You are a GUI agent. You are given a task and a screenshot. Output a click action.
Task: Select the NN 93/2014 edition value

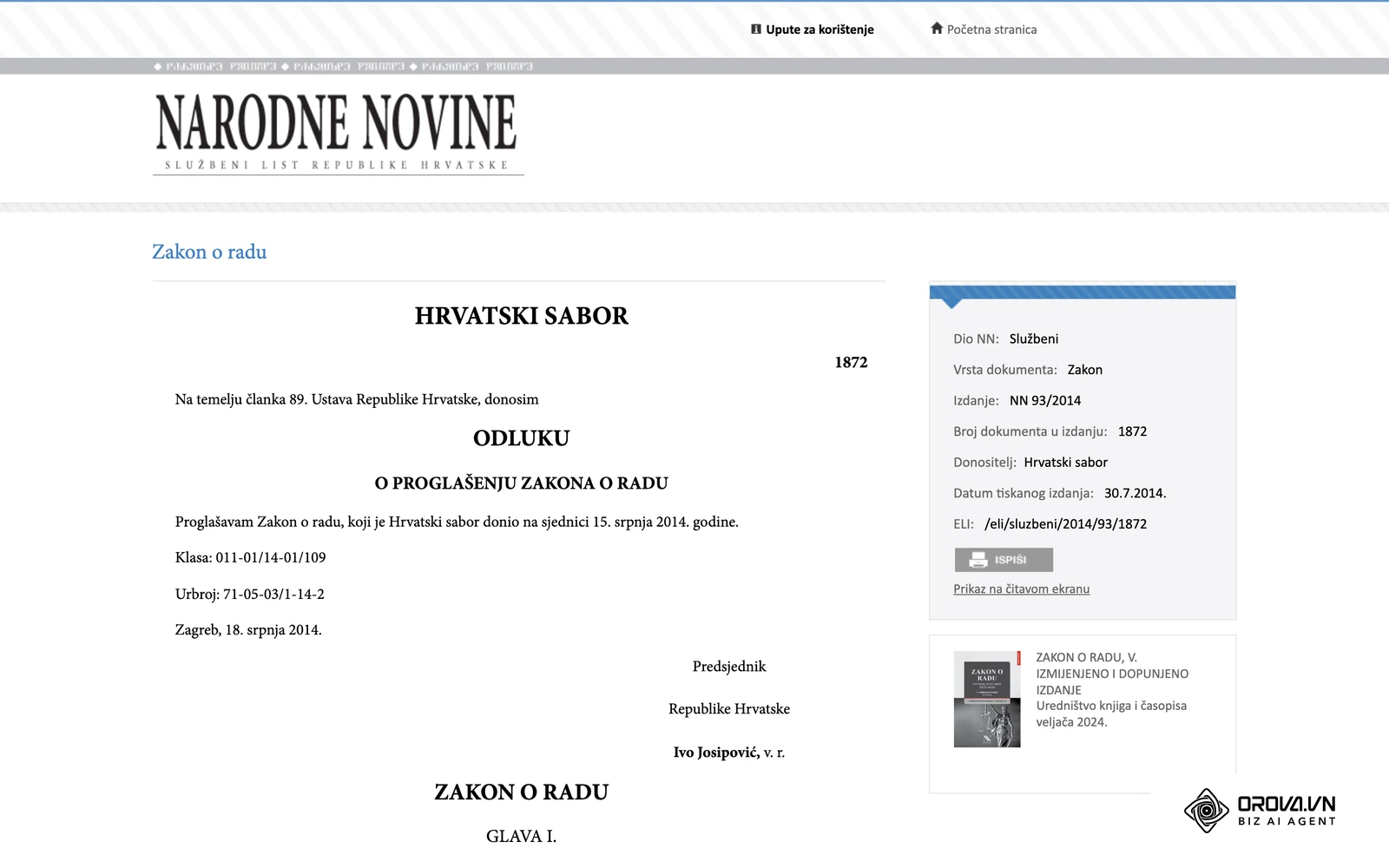(x=1045, y=401)
